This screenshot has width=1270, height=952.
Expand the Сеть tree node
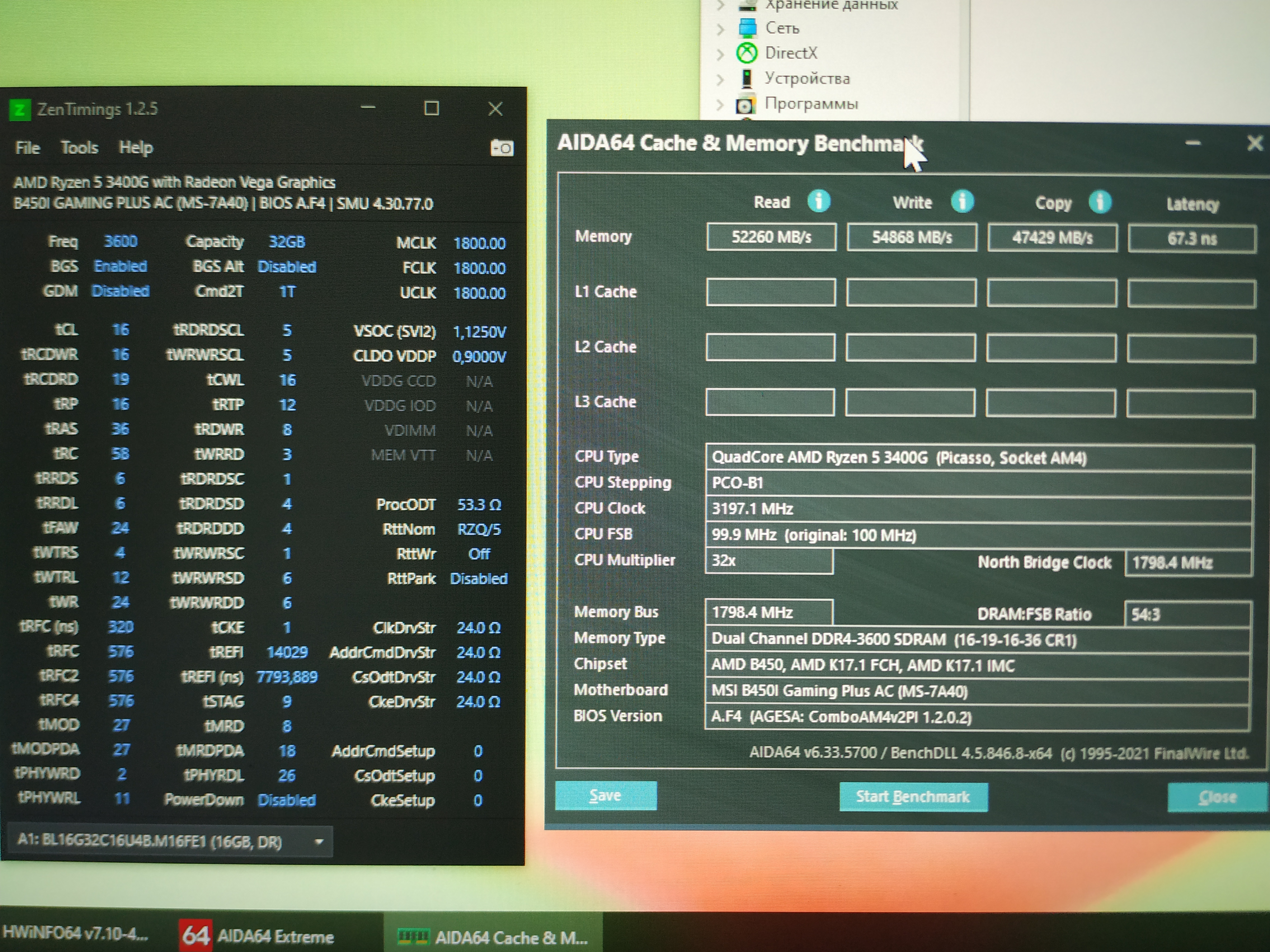coord(720,29)
